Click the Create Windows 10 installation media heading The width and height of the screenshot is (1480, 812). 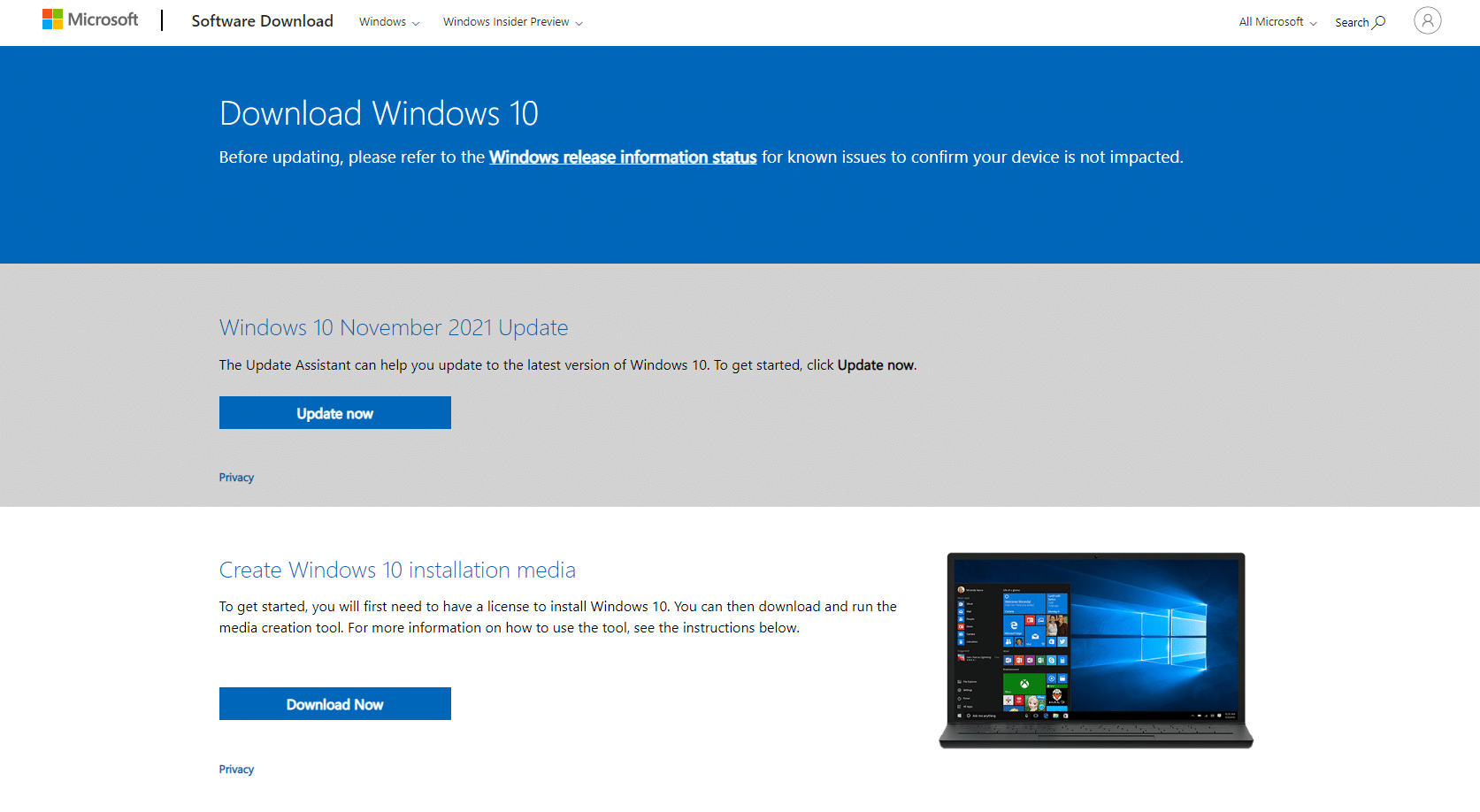[x=397, y=571]
